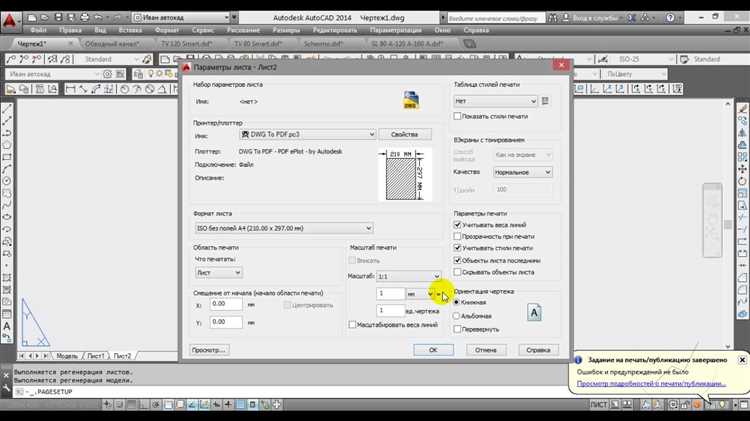This screenshot has width=750, height=421.
Task: Click the Autodesk Exchange X icon
Action: [x=631, y=18]
